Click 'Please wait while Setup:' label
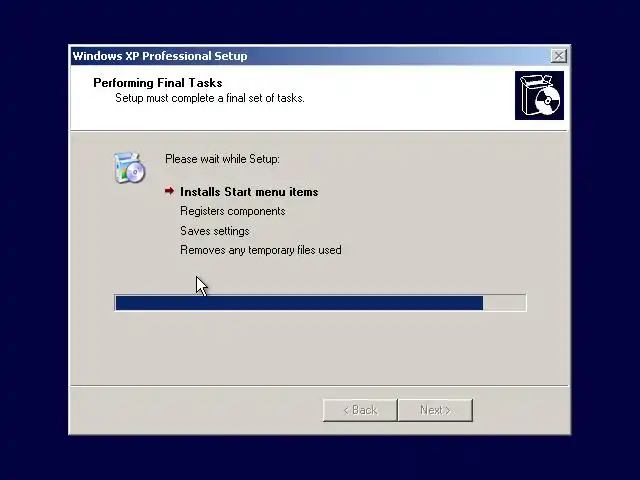 coord(222,159)
